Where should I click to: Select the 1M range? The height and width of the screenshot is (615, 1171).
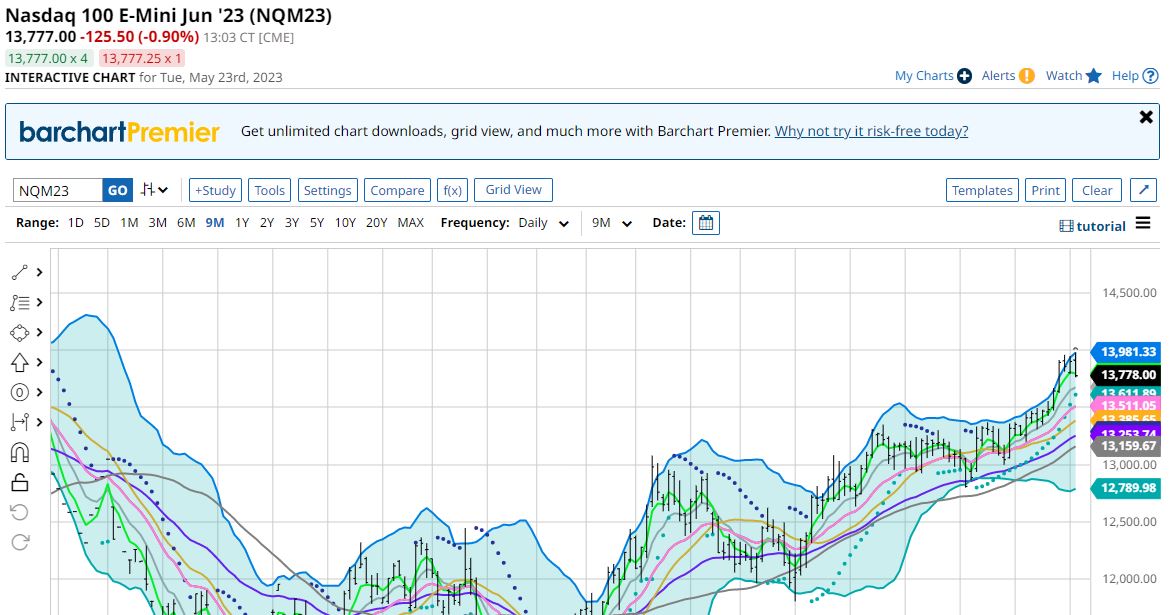[x=129, y=222]
